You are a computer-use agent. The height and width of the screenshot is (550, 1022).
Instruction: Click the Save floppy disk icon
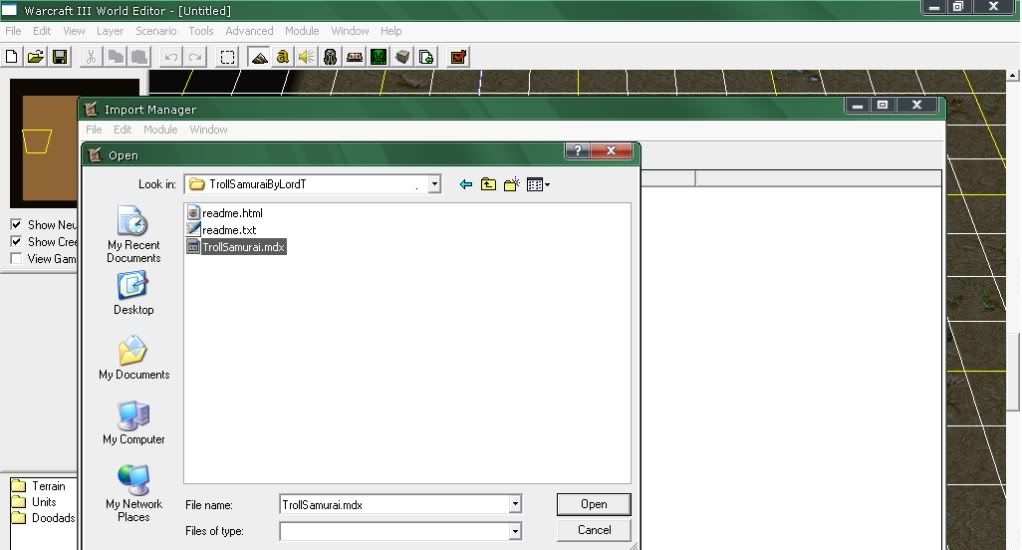click(59, 57)
